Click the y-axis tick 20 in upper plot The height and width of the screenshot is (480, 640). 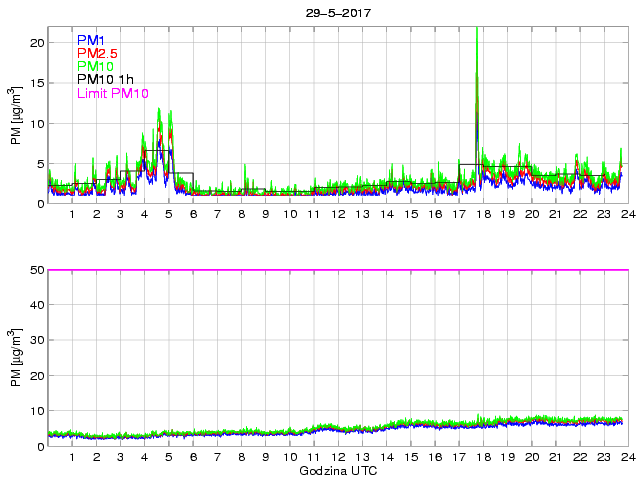click(x=37, y=43)
